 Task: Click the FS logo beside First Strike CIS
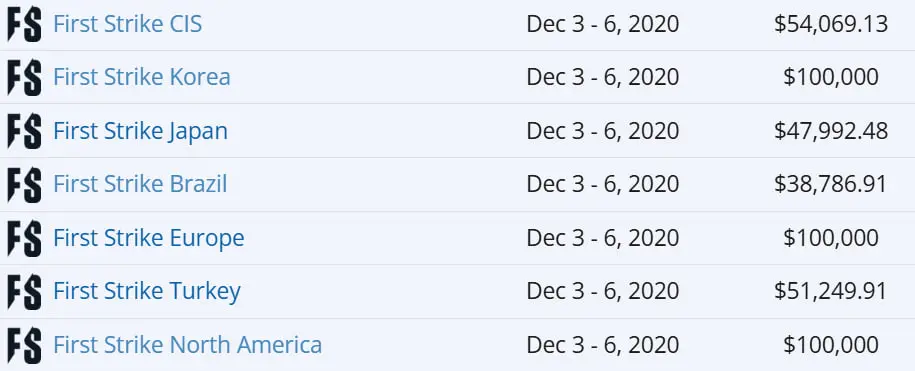(24, 24)
